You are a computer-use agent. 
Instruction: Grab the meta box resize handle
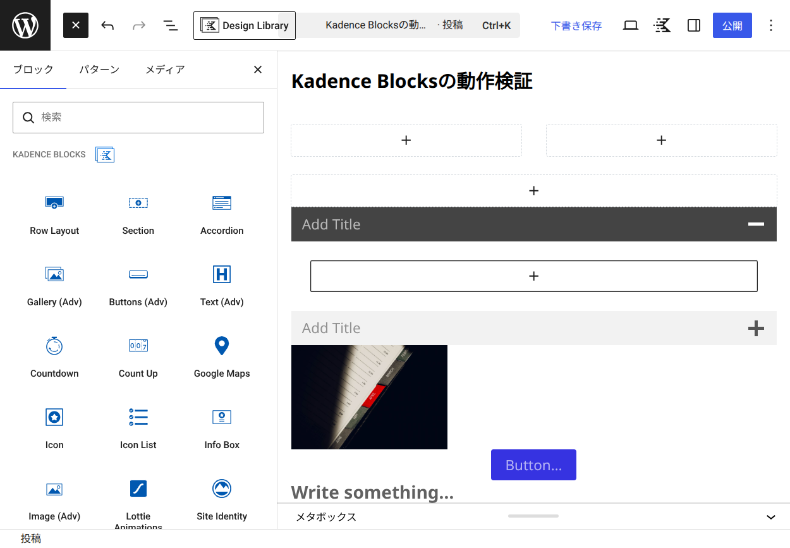tap(534, 516)
